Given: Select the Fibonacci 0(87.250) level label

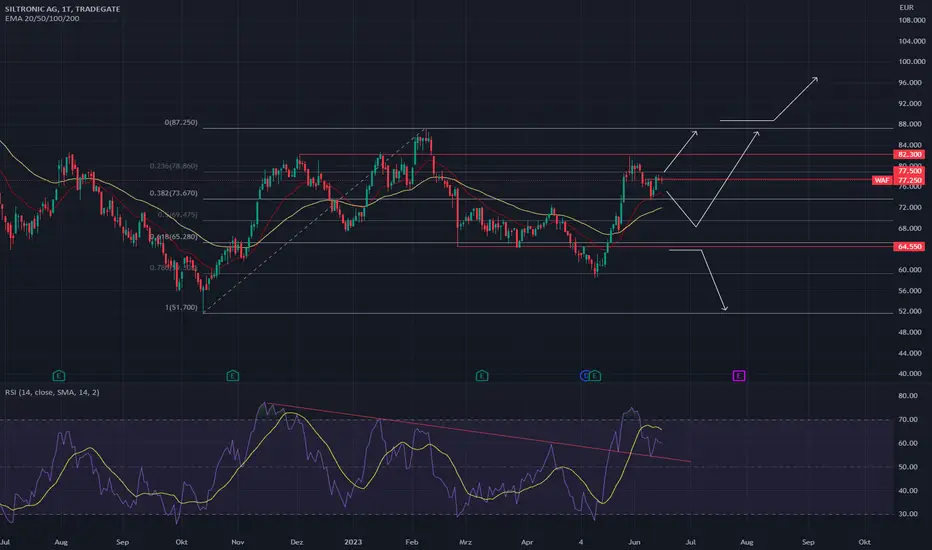Looking at the screenshot, I should (x=181, y=122).
